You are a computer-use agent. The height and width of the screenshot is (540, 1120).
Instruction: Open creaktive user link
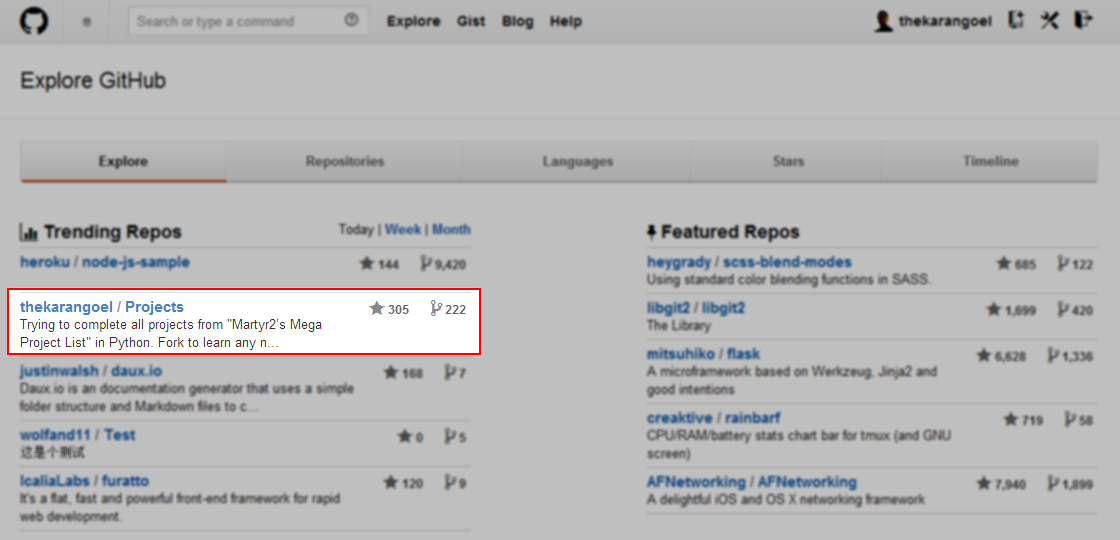point(679,418)
